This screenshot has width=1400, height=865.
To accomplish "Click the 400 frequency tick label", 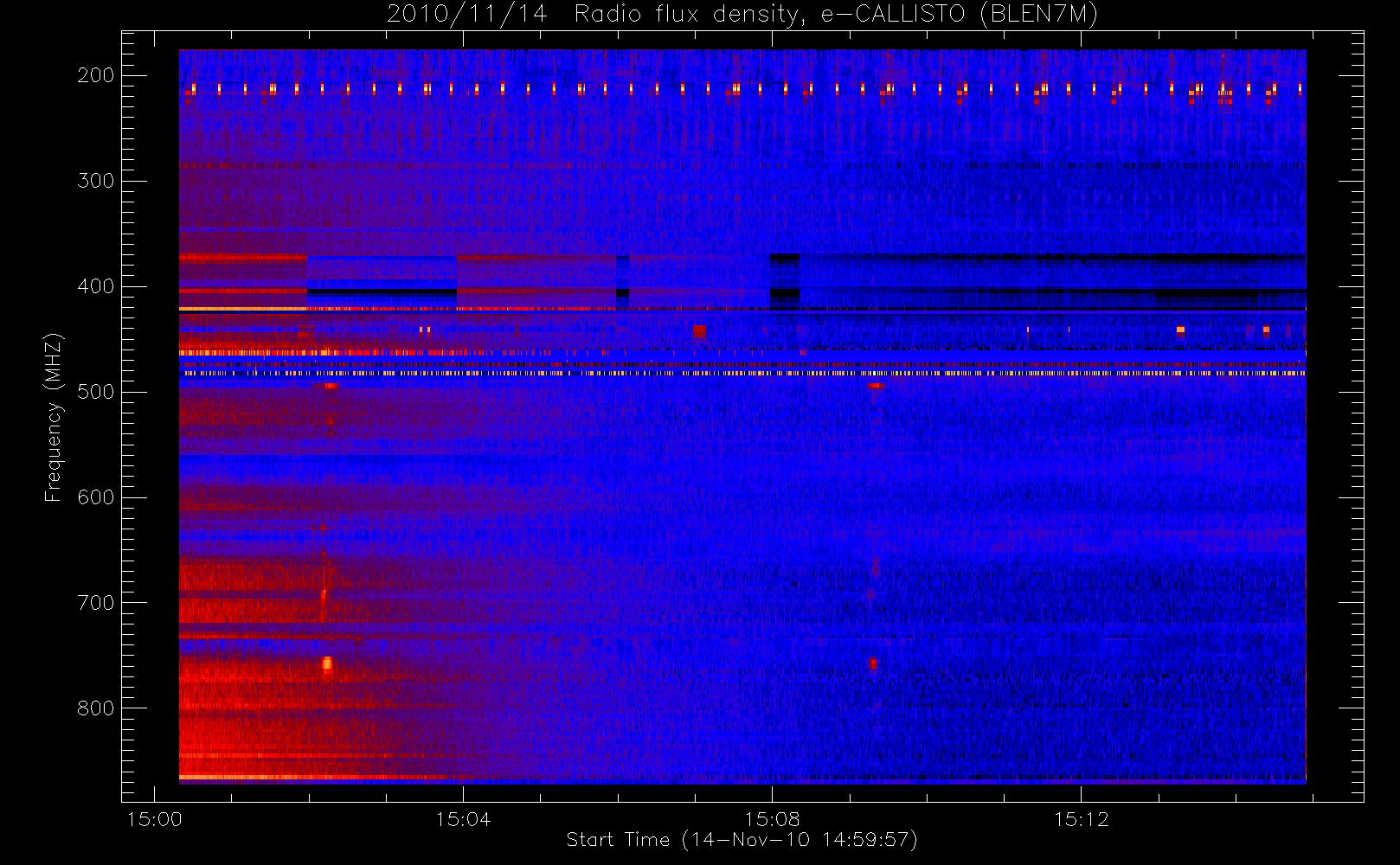I will coord(96,286).
